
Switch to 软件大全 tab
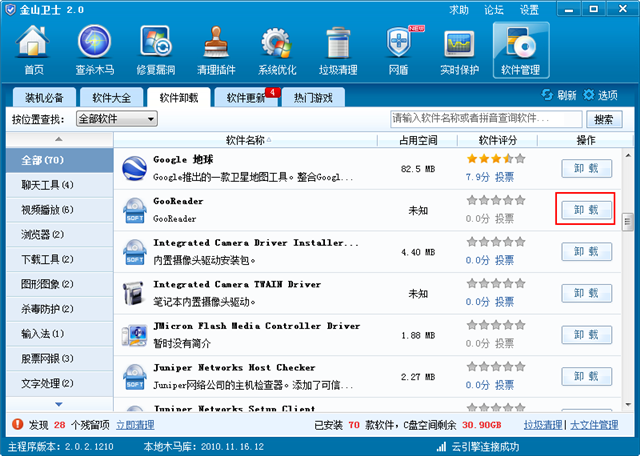tap(111, 98)
